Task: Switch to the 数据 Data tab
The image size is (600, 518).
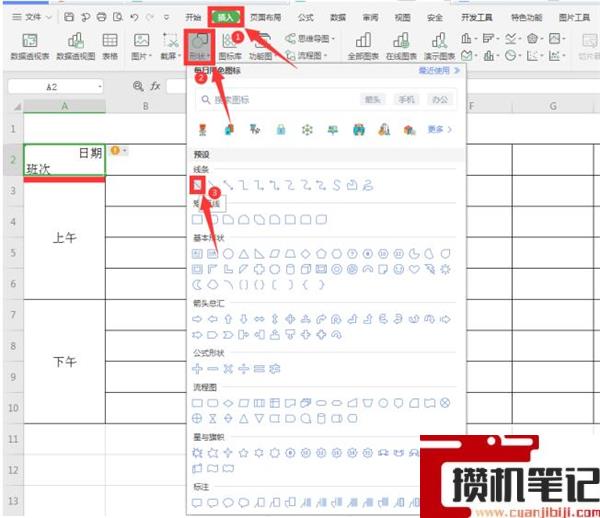Action: coord(338,17)
